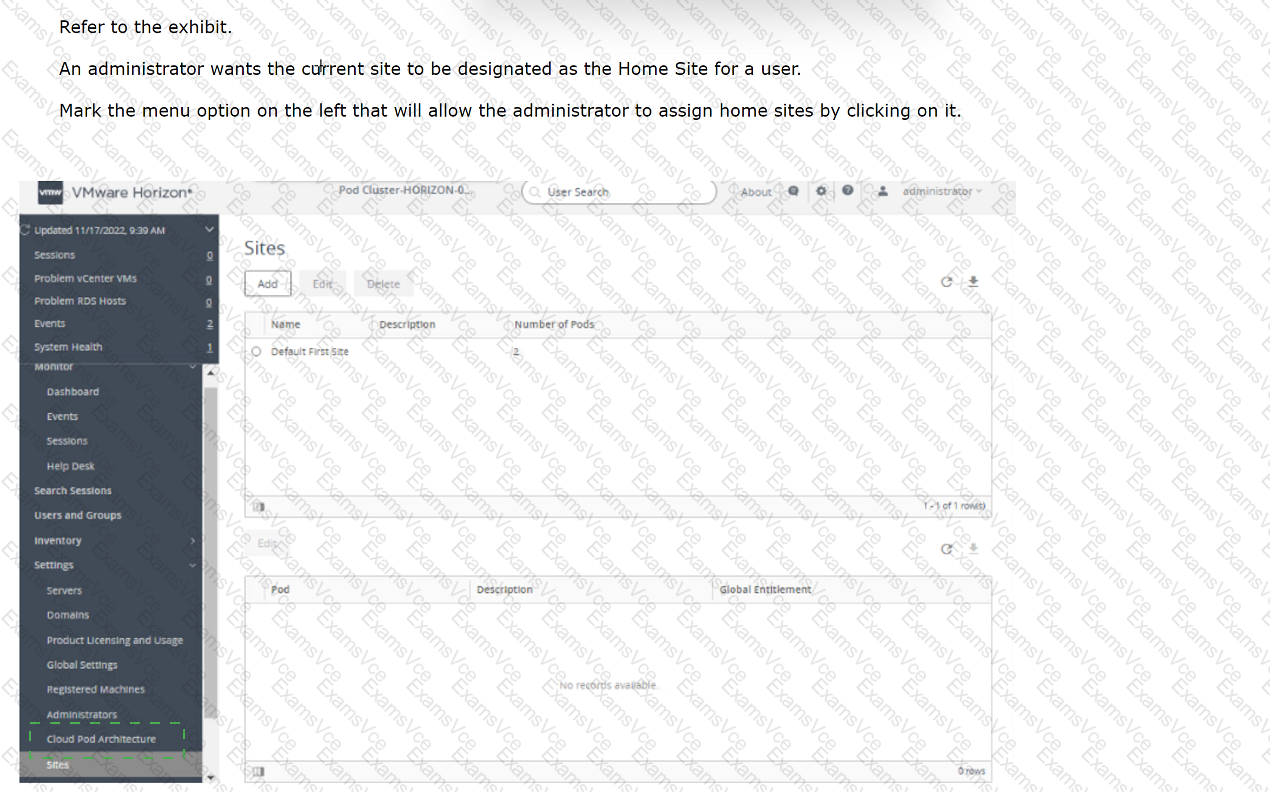Collapse the Monitor section chevron

point(193,367)
